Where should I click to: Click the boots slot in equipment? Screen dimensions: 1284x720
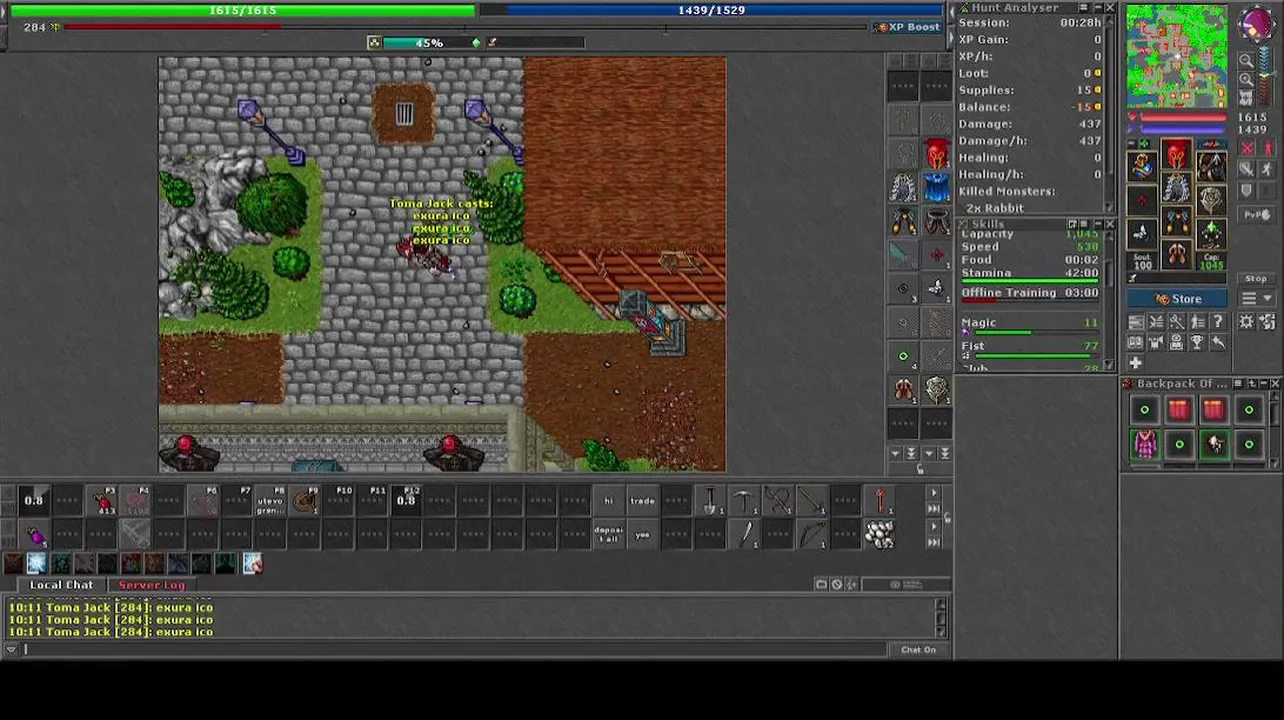(x=1177, y=256)
